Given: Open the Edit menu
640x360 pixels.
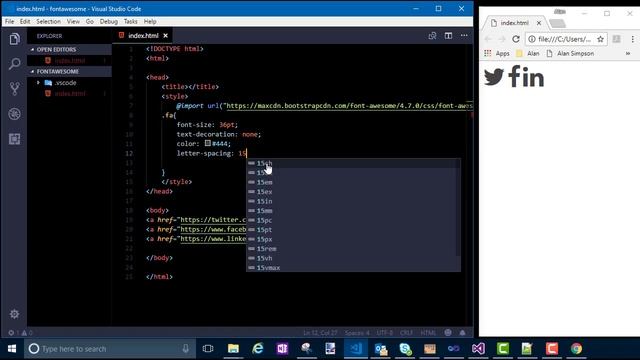Looking at the screenshot, I should tap(25, 22).
